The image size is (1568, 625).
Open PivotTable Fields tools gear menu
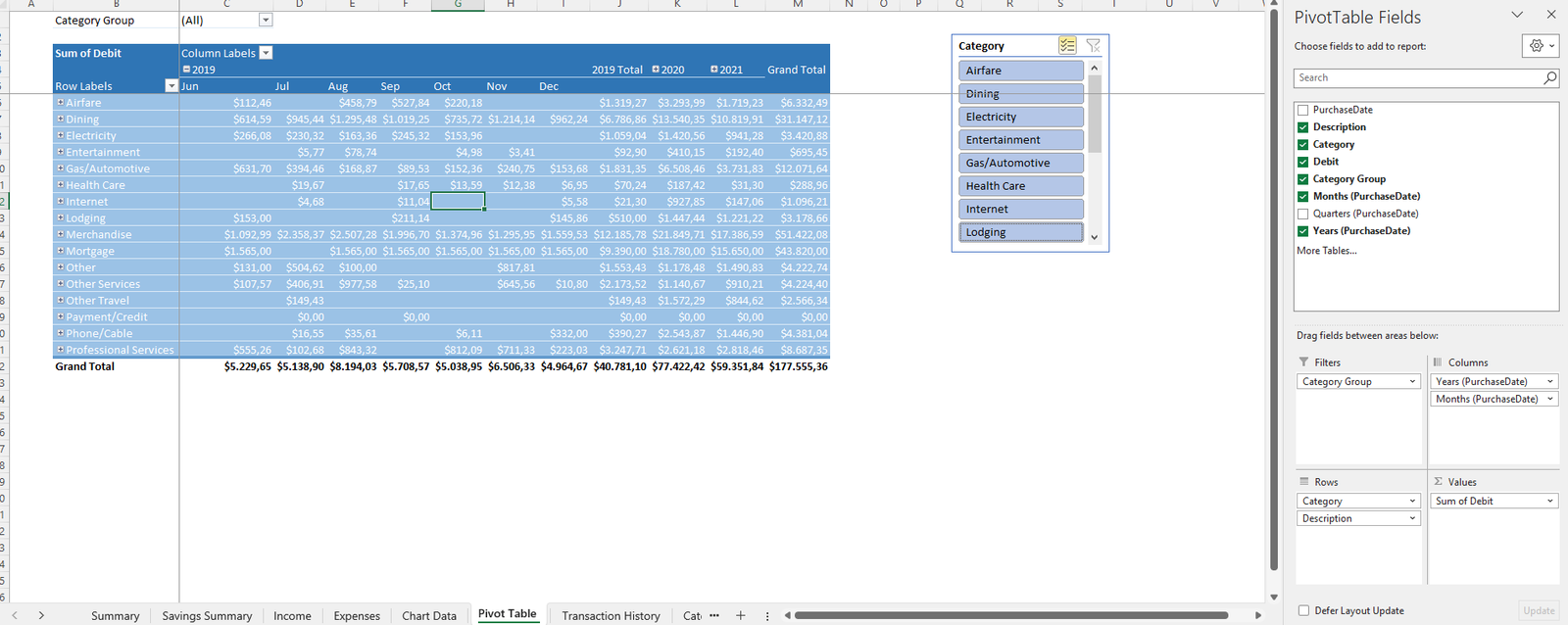[x=1541, y=45]
